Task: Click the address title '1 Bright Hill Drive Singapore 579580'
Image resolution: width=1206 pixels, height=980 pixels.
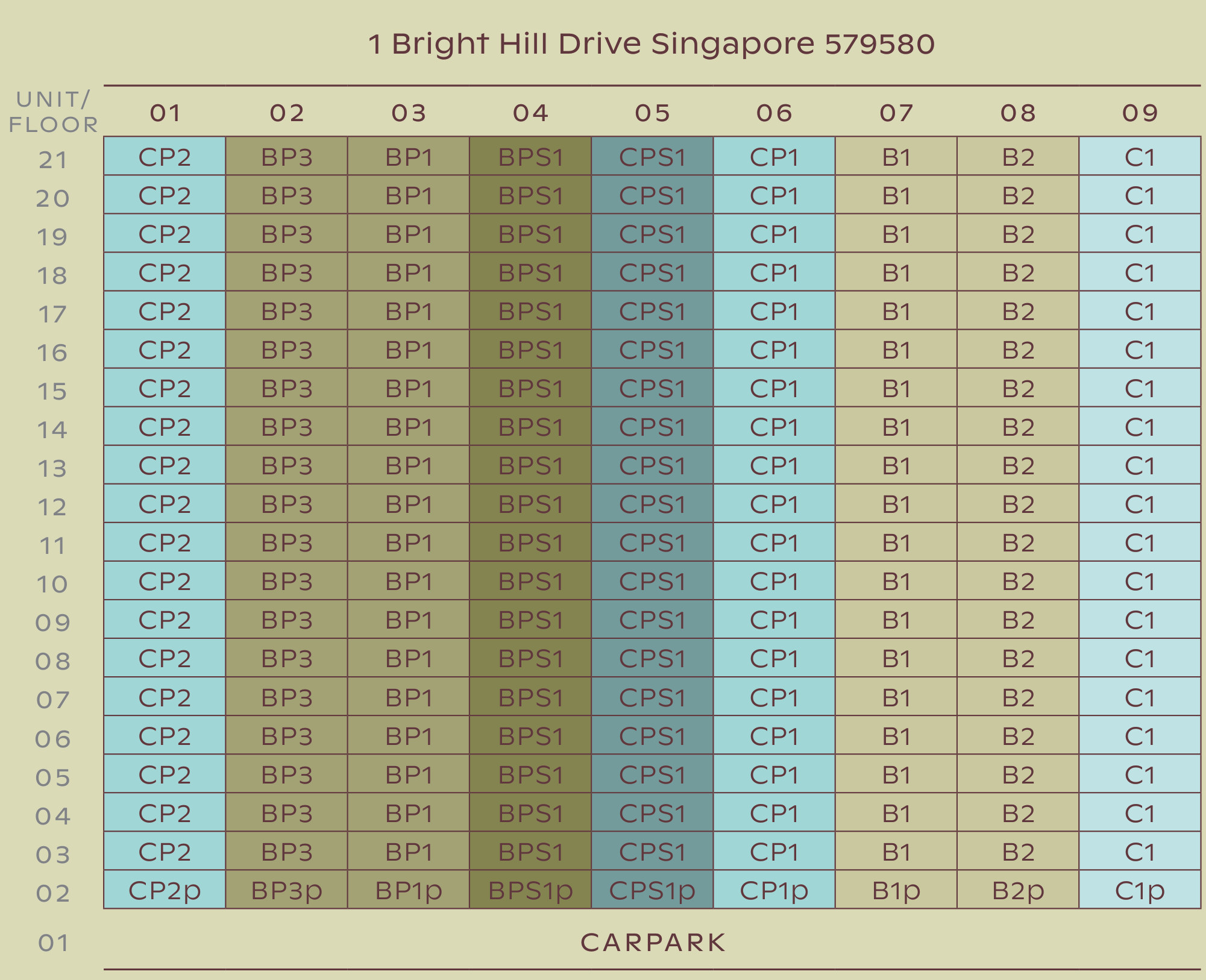Action: point(652,44)
